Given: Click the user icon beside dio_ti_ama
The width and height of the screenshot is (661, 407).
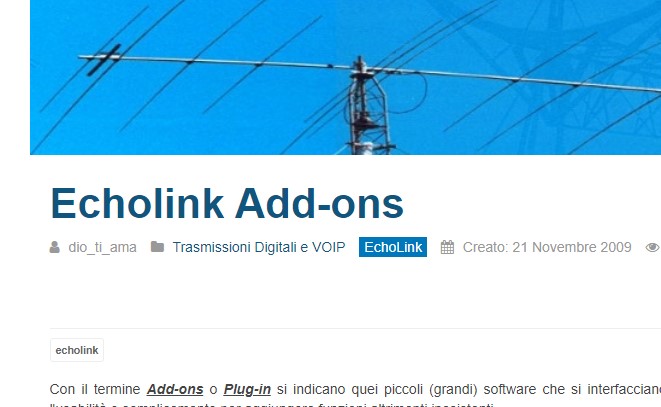Looking at the screenshot, I should [54, 247].
